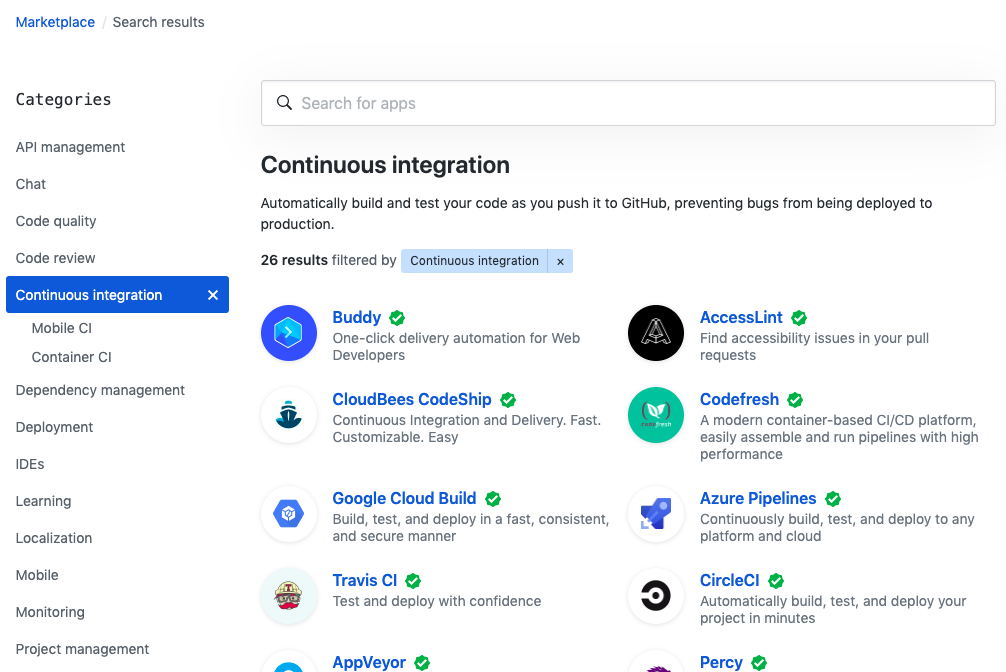Screen dimensions: 1006x672
Task: Open the CloudBees CodeShip ship logo
Action: click(289, 415)
